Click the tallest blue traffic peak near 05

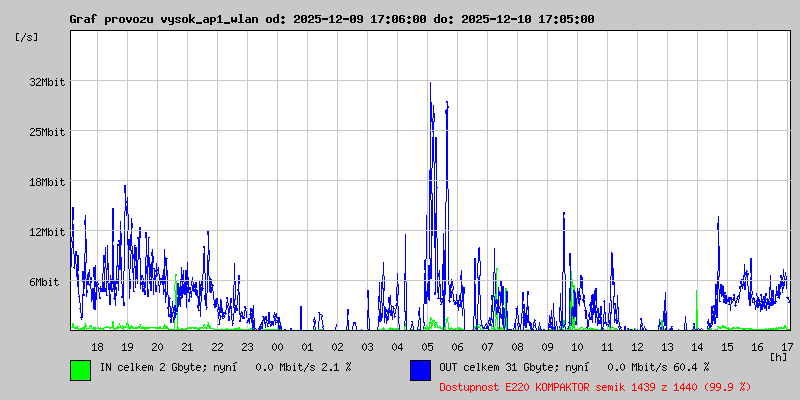(x=430, y=84)
